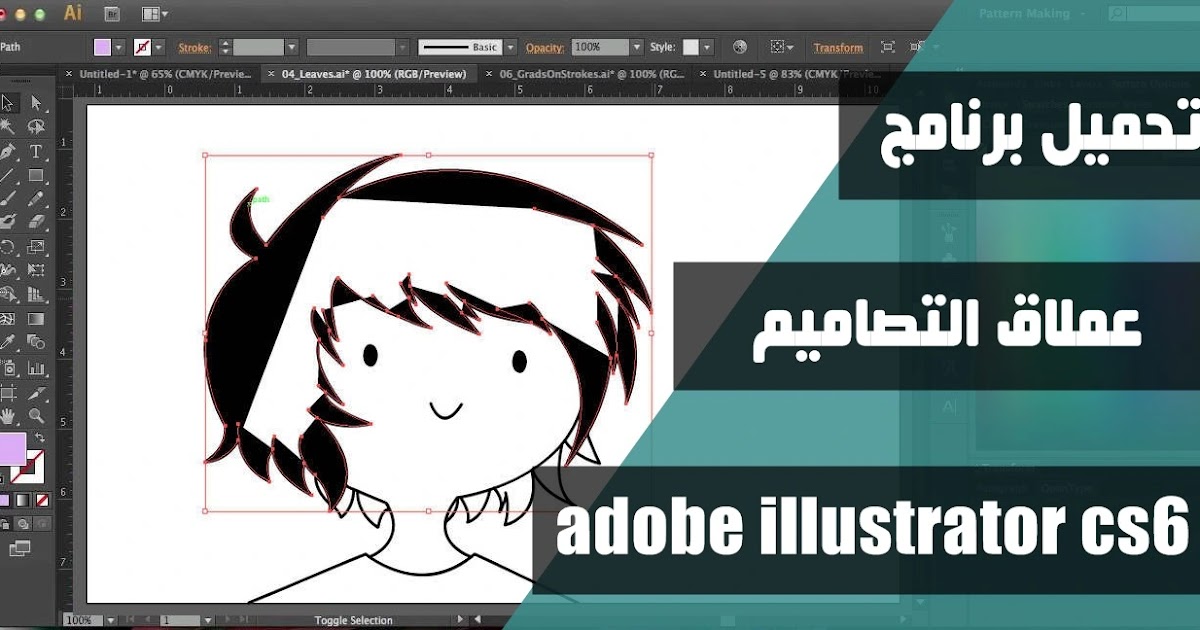Choose the Magic Wand tool
Screen dimensions: 1200x630
[8, 127]
